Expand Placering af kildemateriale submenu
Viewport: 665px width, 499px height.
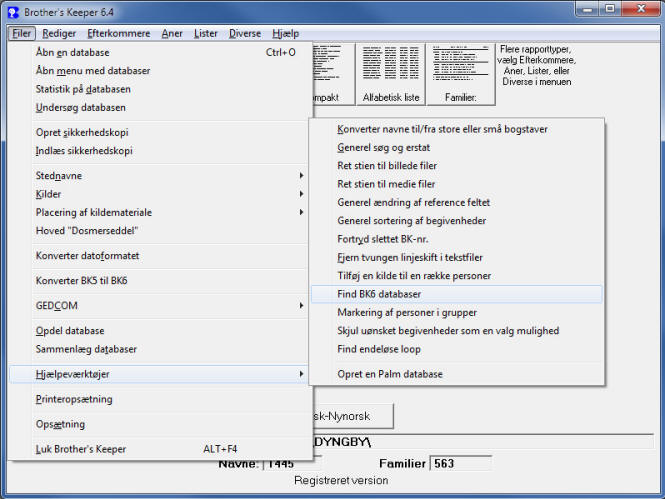160,212
